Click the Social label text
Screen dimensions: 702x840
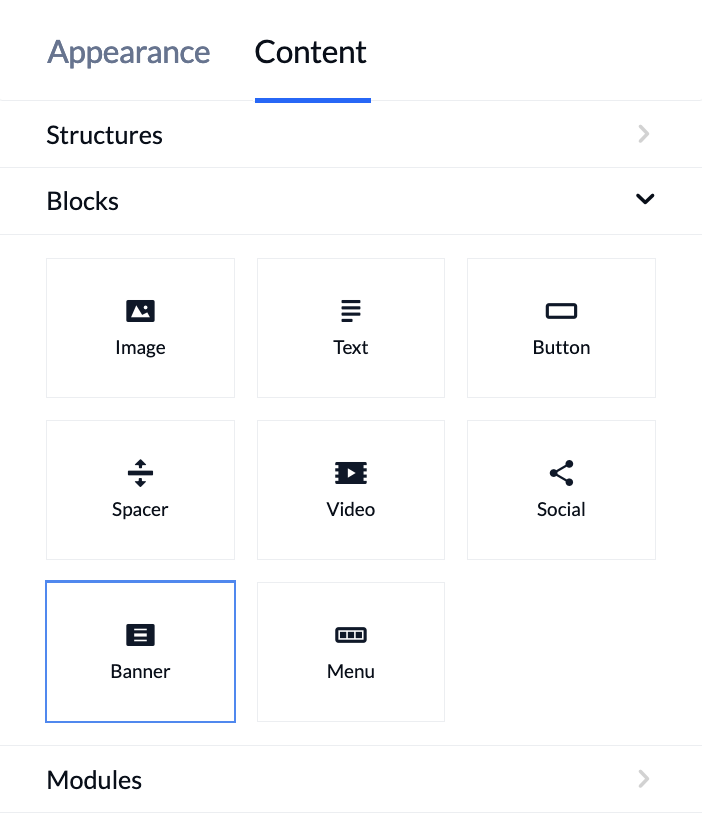[561, 509]
